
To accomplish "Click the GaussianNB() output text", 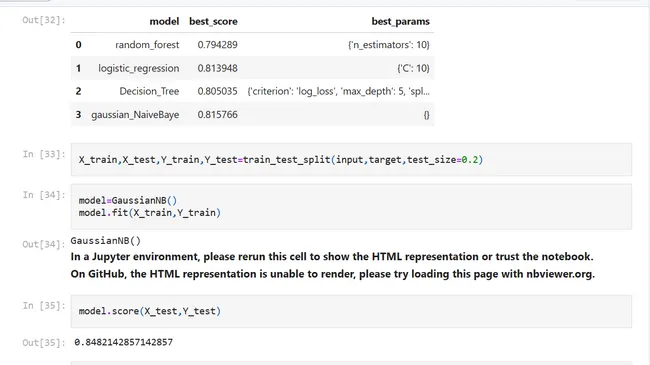I will [106, 241].
